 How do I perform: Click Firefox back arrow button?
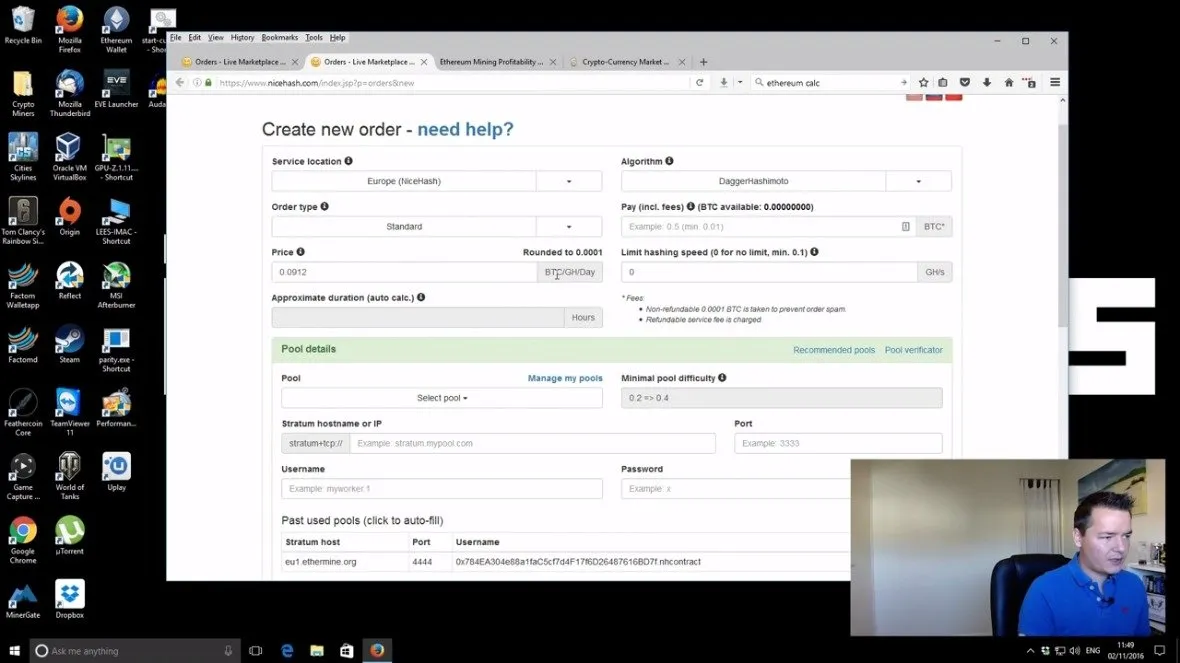pos(179,83)
